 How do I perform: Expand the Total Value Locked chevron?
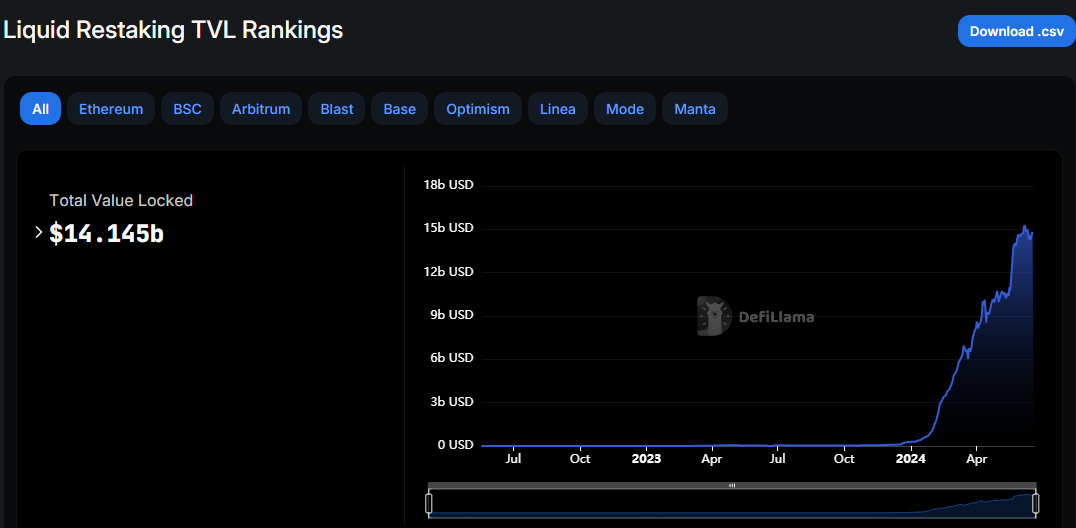[38, 233]
